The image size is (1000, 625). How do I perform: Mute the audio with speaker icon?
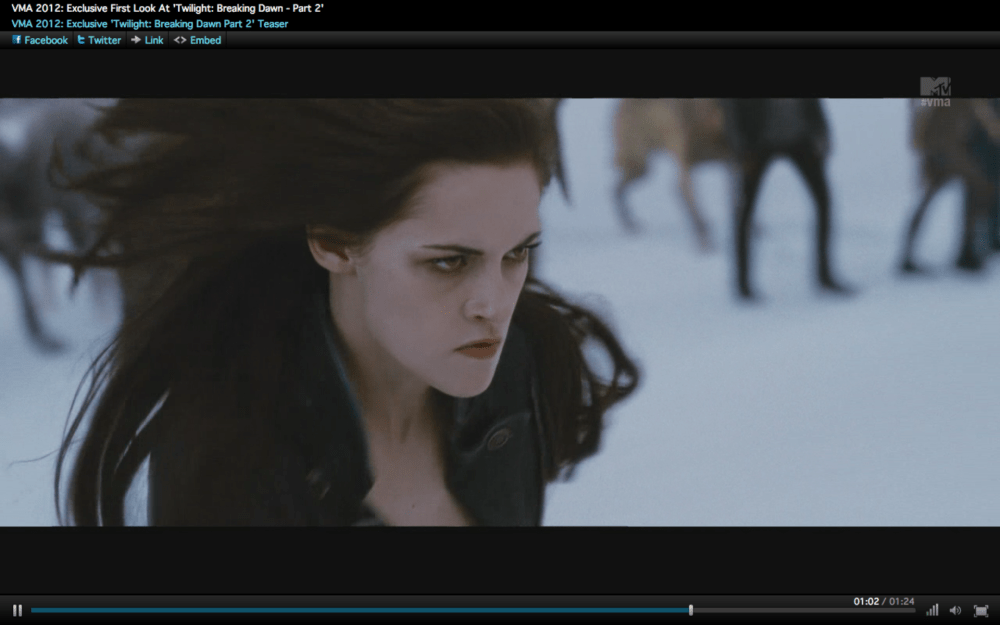point(955,610)
